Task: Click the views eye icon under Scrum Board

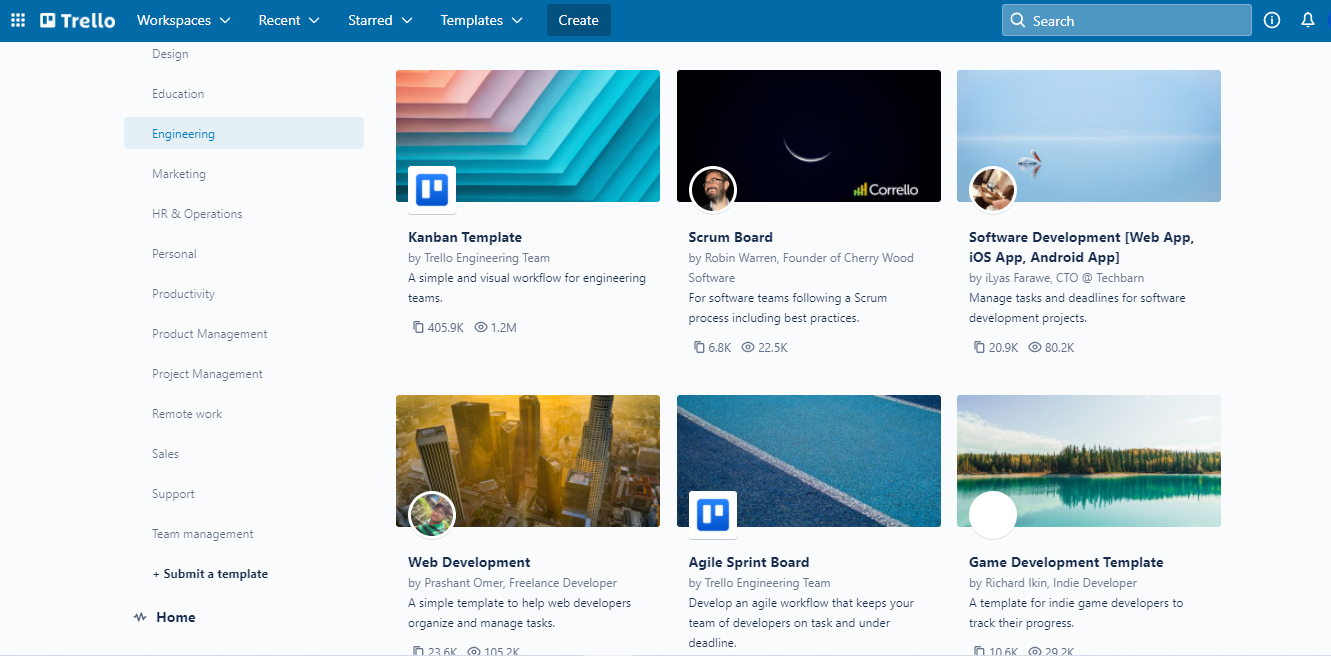Action: [x=747, y=347]
